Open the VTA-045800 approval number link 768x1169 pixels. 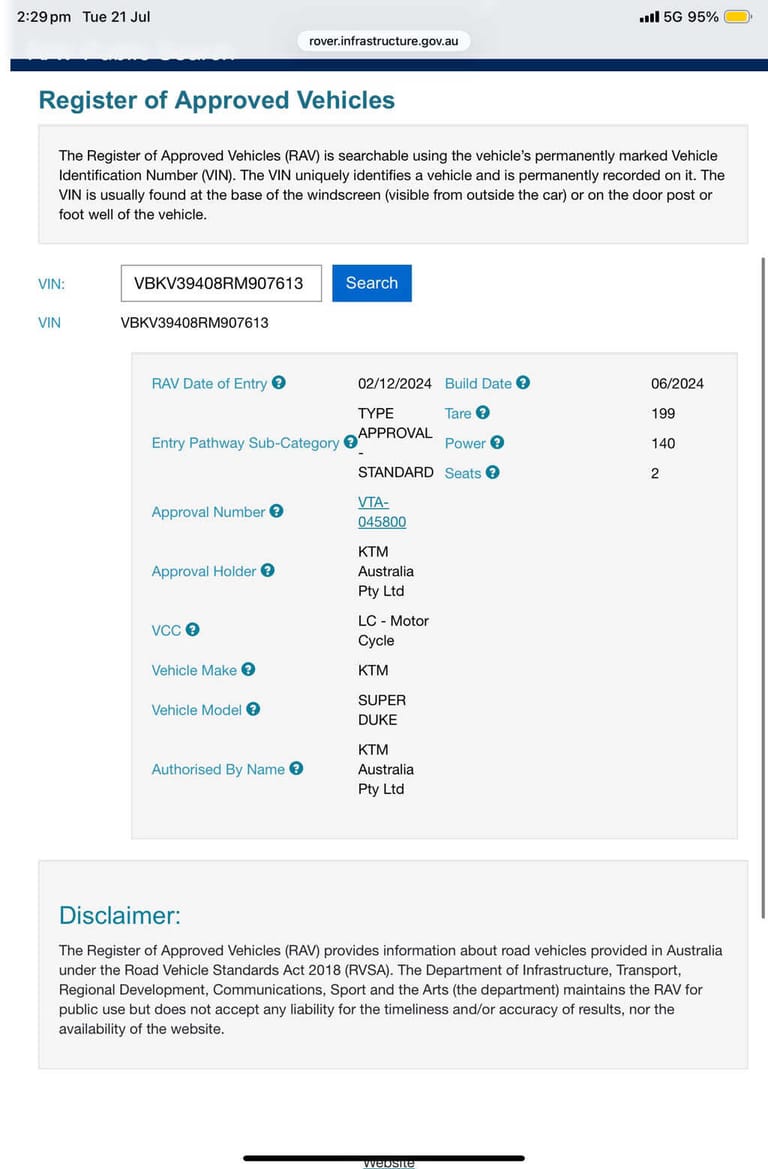click(382, 512)
